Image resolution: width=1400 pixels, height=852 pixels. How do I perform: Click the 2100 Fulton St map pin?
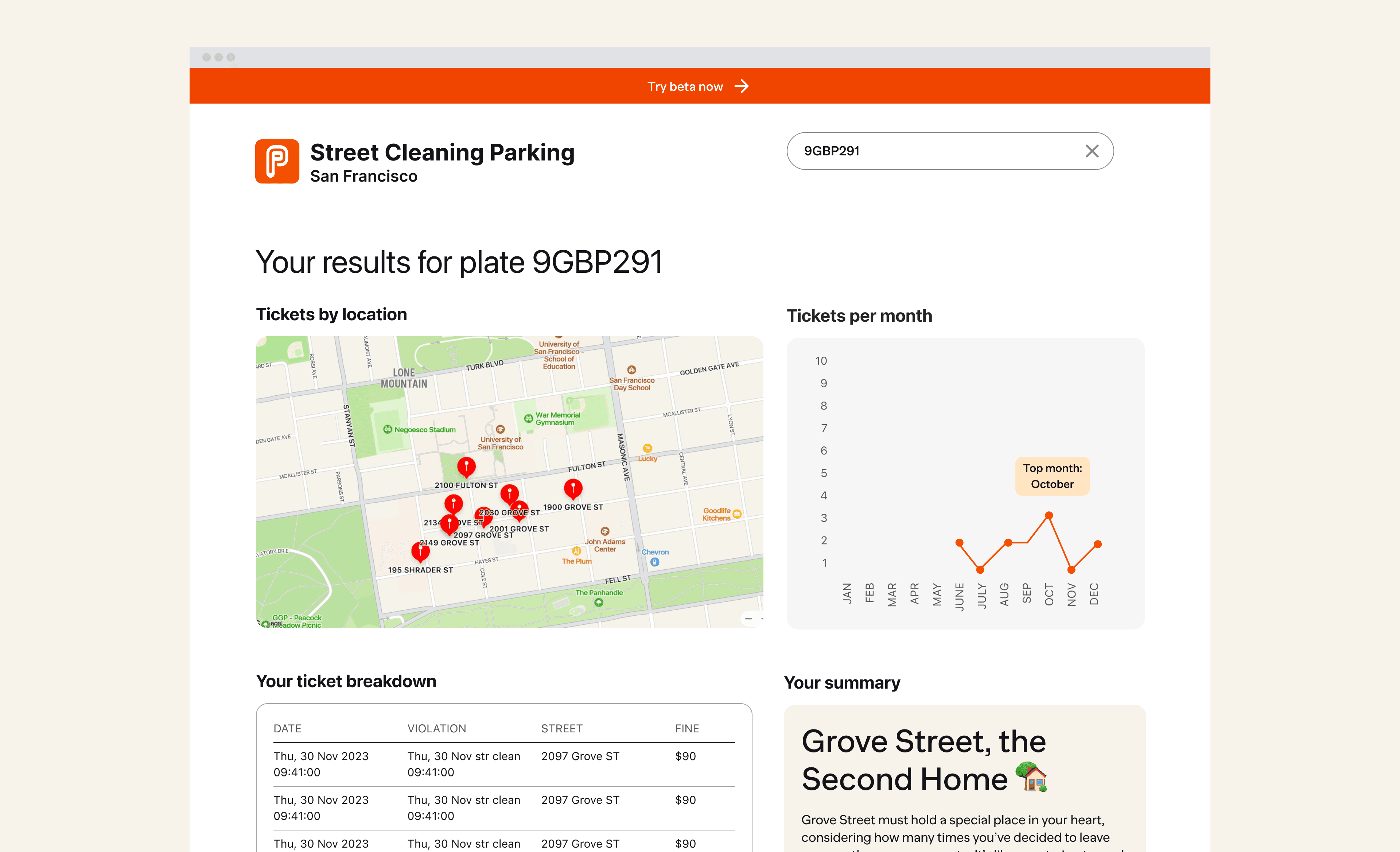coord(466,466)
